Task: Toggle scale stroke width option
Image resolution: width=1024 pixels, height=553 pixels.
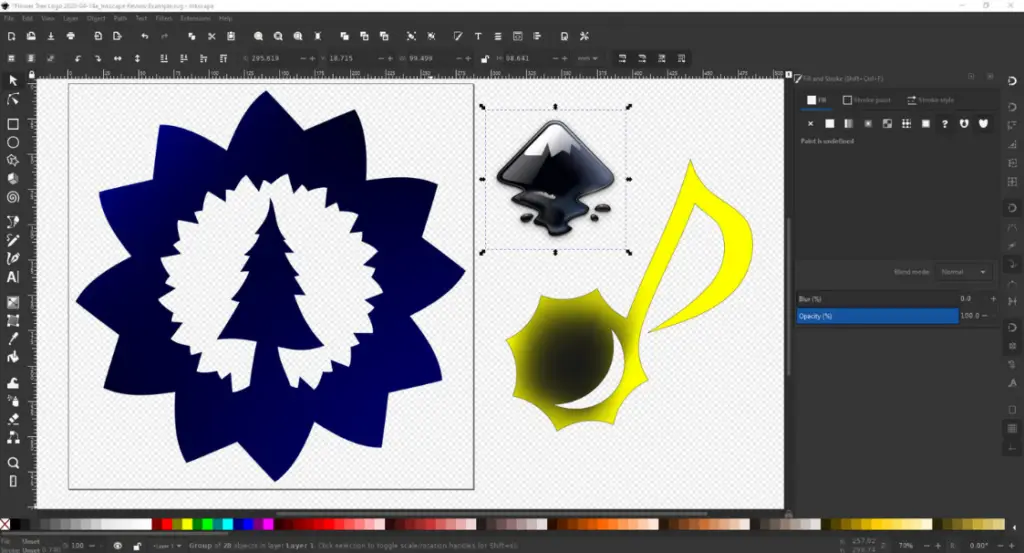Action: pyautogui.click(x=622, y=59)
